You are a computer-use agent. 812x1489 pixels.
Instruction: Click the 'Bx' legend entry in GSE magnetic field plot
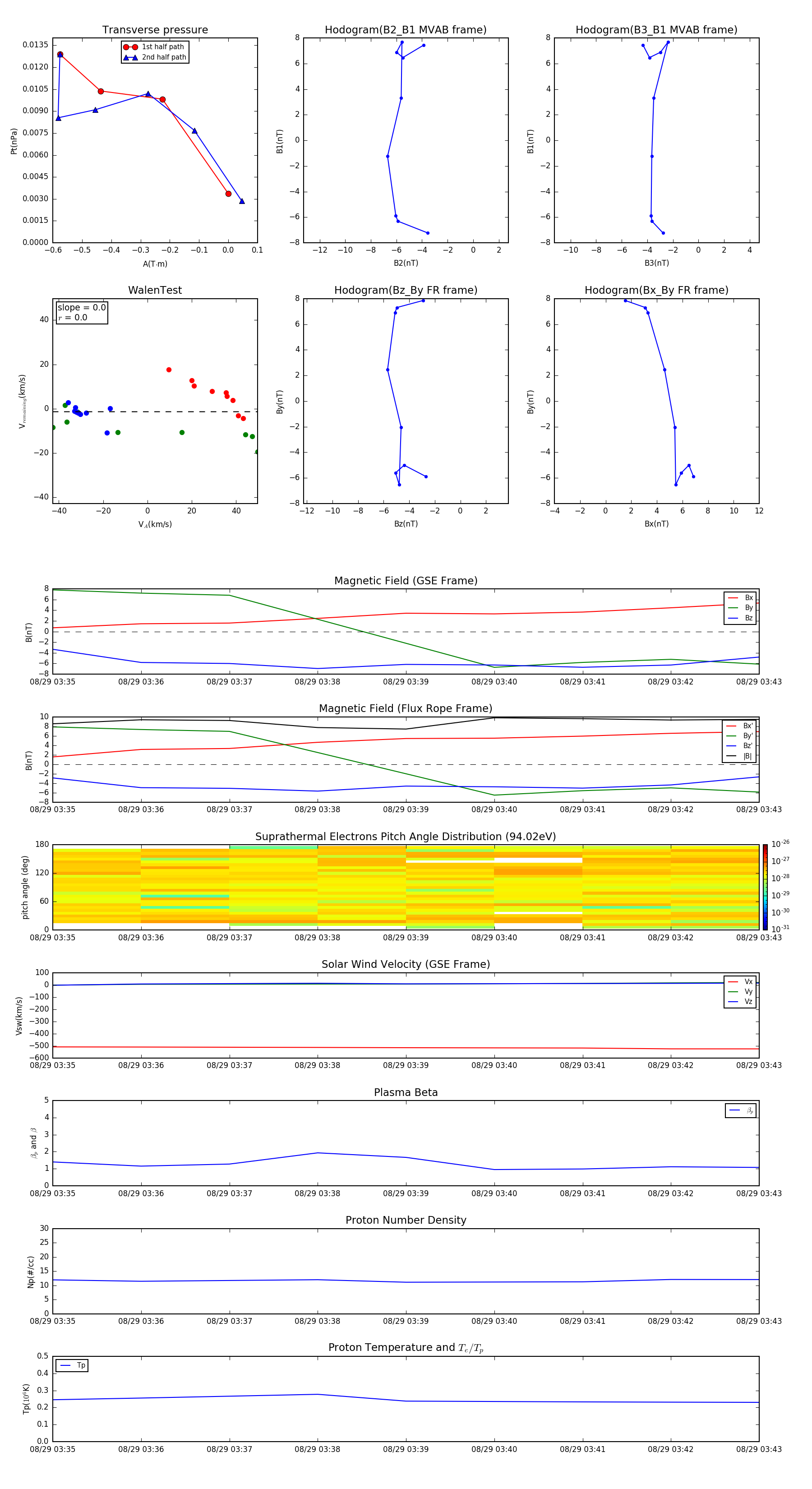coord(740,598)
